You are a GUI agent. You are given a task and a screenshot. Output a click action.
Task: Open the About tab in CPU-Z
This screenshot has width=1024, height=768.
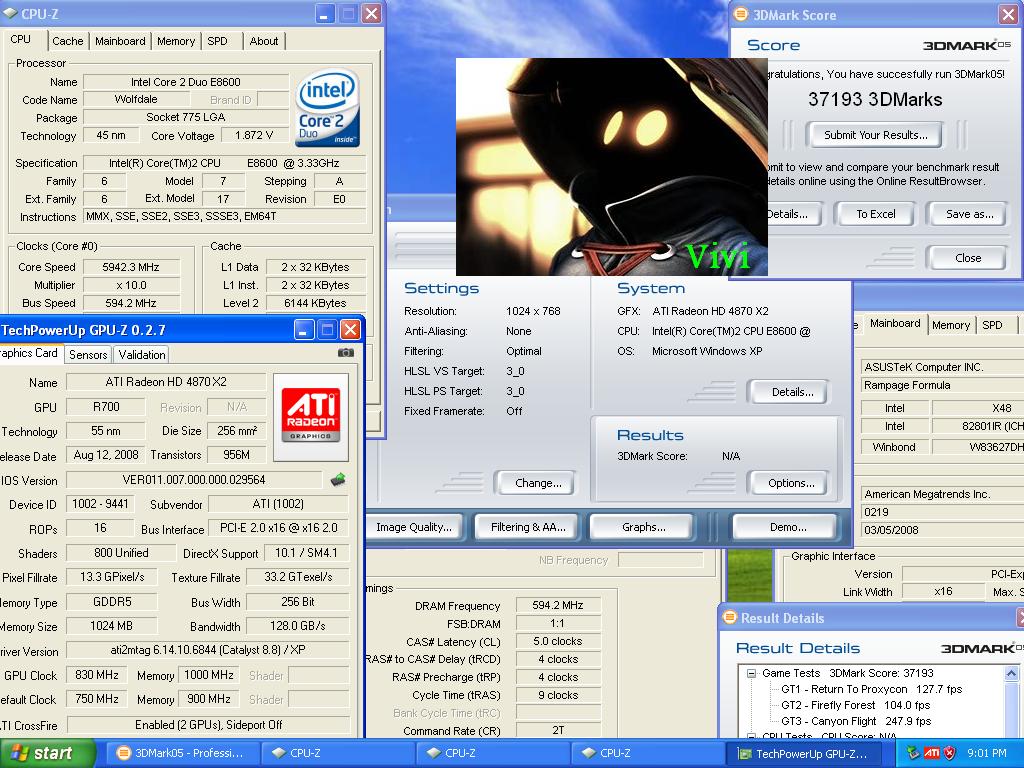pos(264,41)
